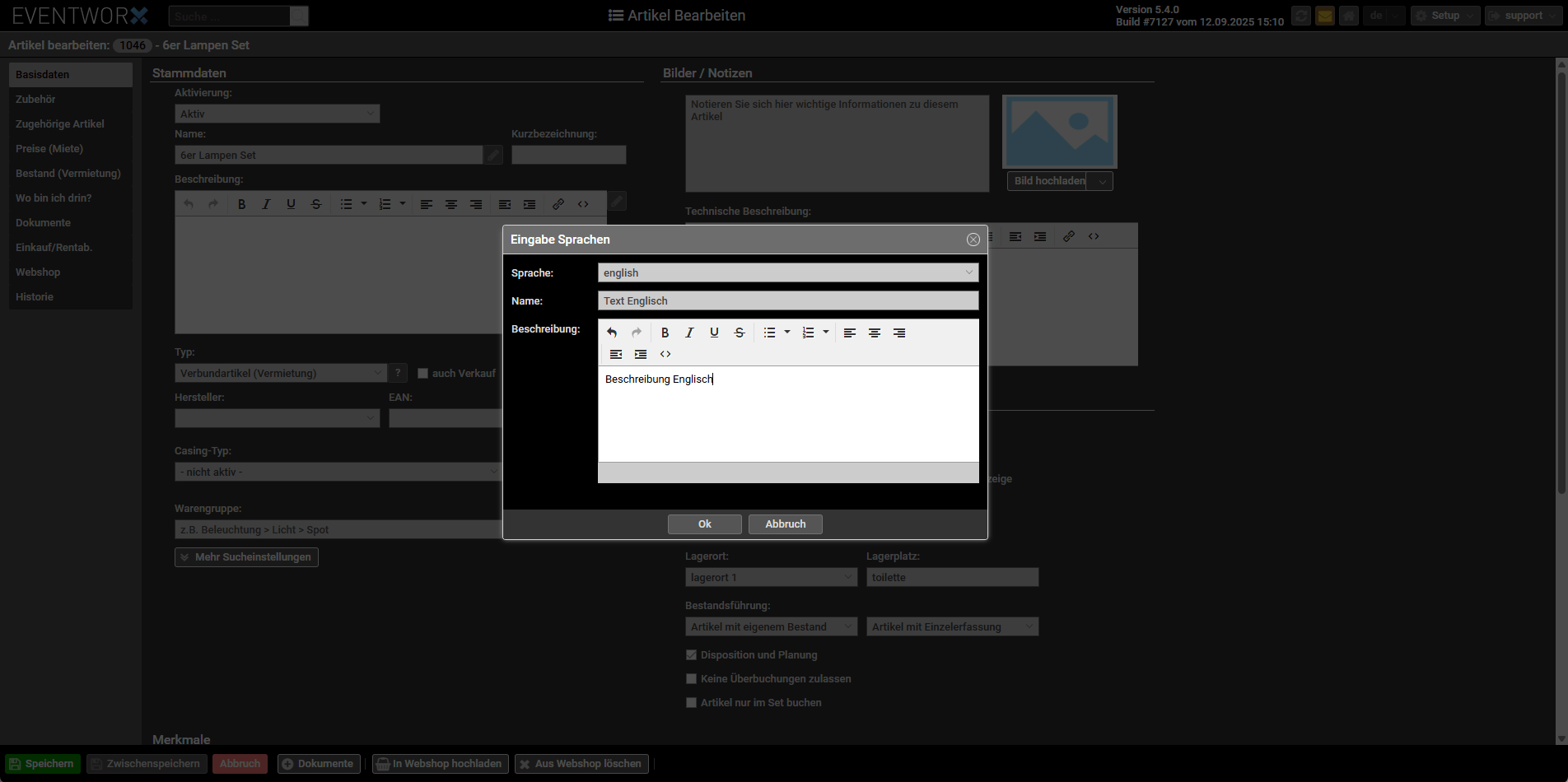Open the Preise (Miete) sidebar tab
This screenshot has width=1568, height=782.
(x=49, y=149)
